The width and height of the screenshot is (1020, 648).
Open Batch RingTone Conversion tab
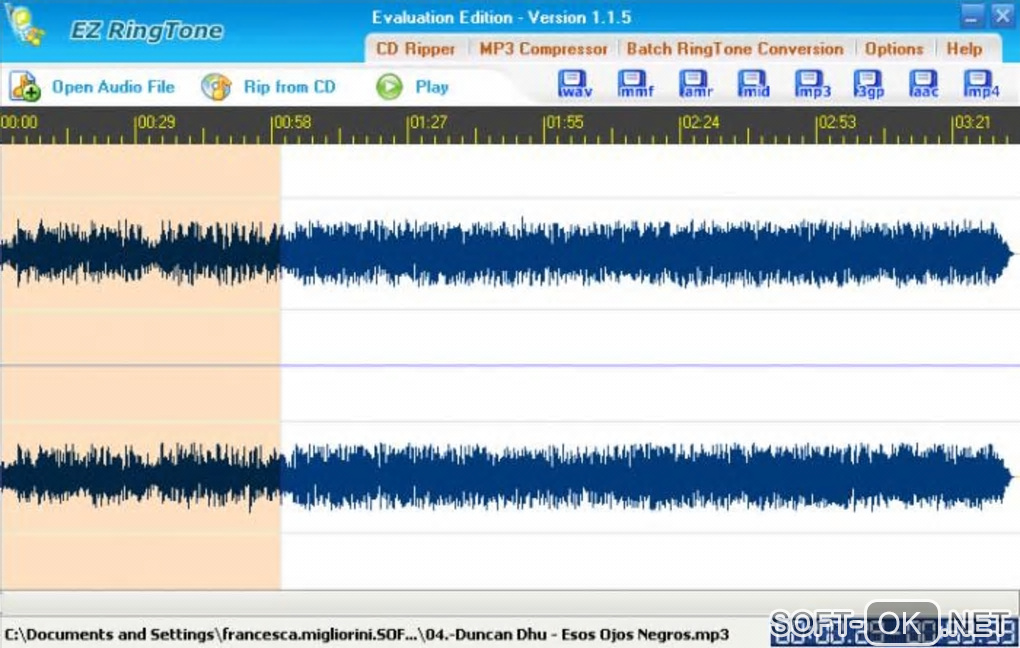pos(734,49)
